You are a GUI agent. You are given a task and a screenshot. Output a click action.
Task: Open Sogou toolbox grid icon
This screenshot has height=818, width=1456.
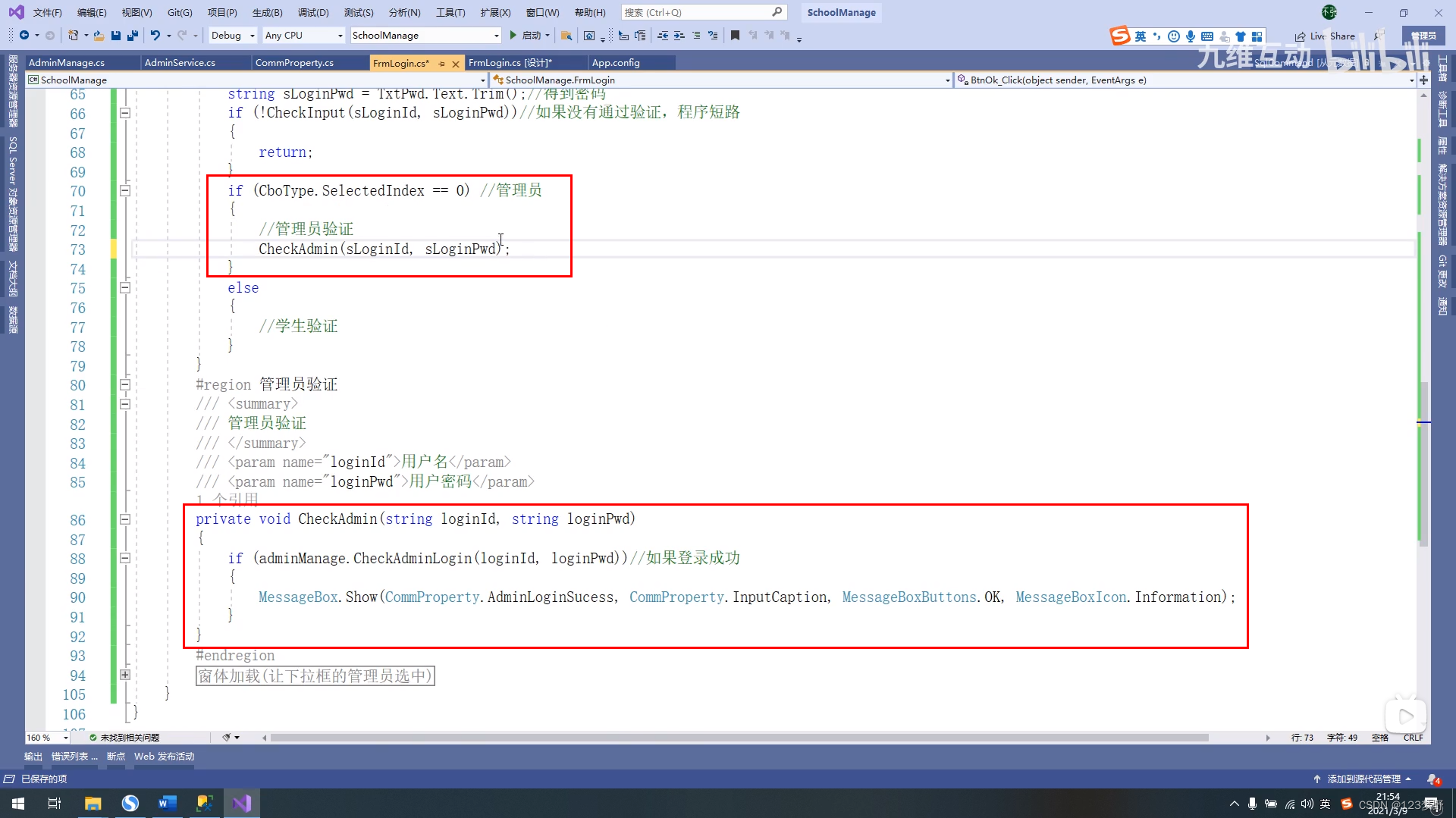pyautogui.click(x=1257, y=36)
